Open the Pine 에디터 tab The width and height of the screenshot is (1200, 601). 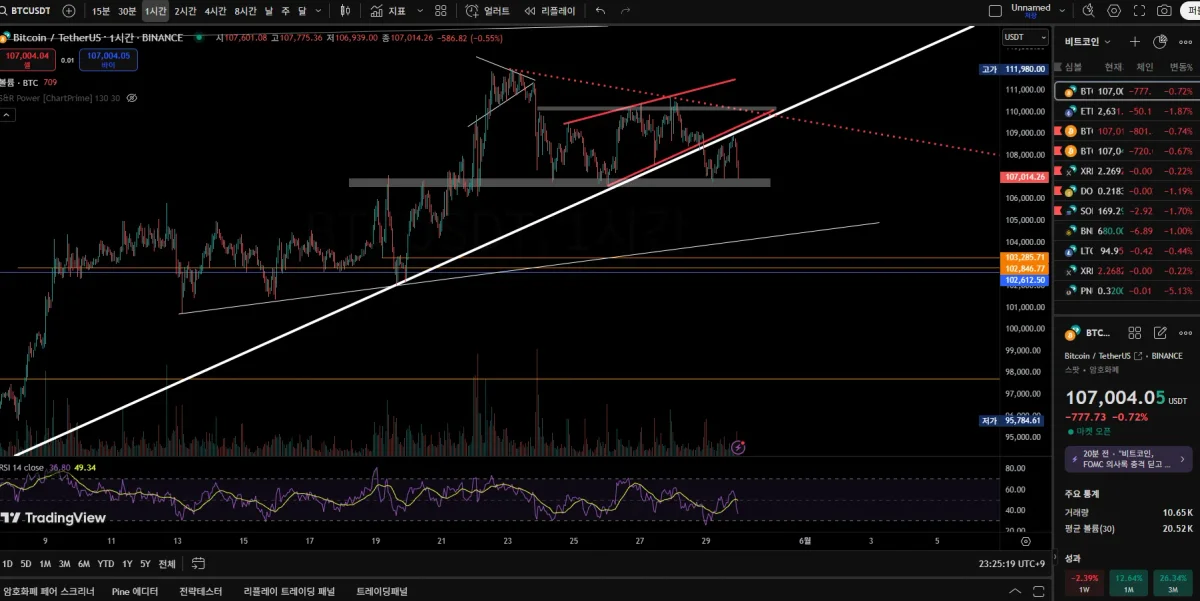[135, 591]
